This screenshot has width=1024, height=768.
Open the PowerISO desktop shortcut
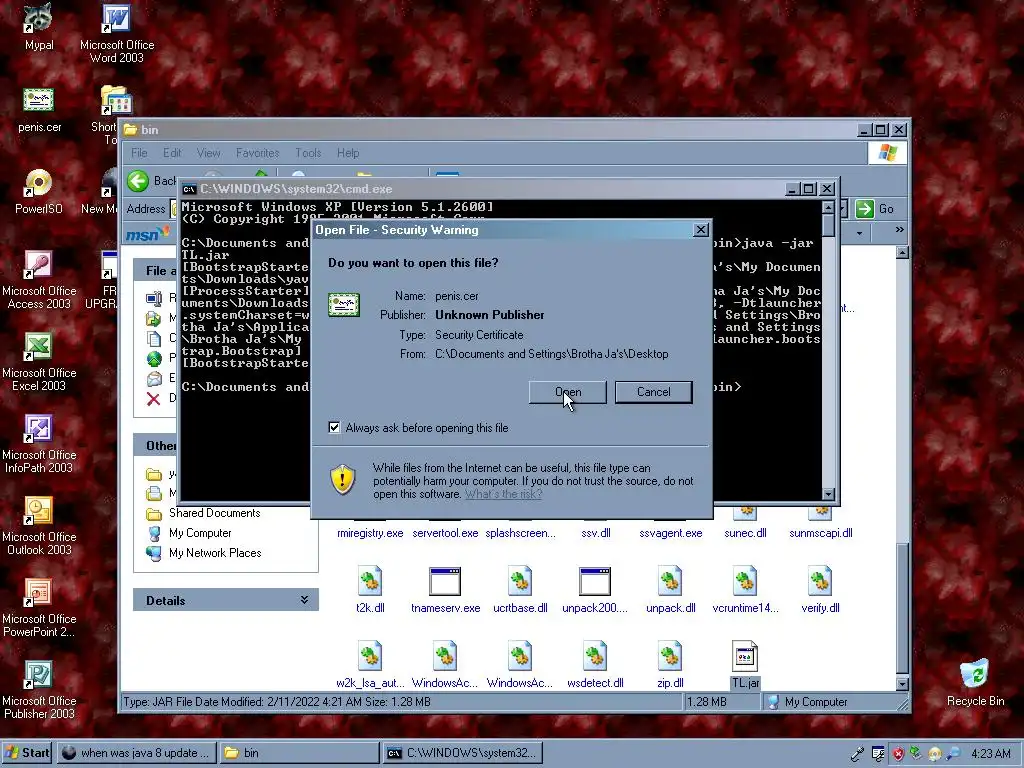[x=39, y=191]
